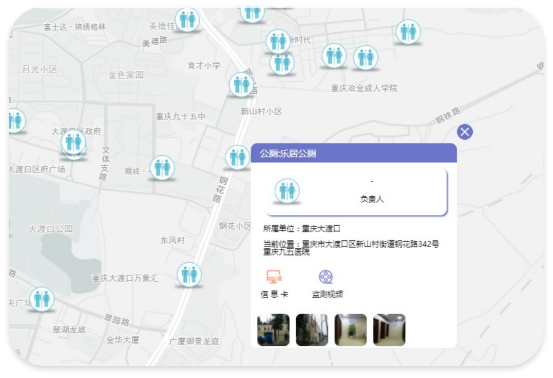Click toilet marker above 重庆冶金成人学院 left one
Screen dimensions: 553x378
tap(334, 56)
